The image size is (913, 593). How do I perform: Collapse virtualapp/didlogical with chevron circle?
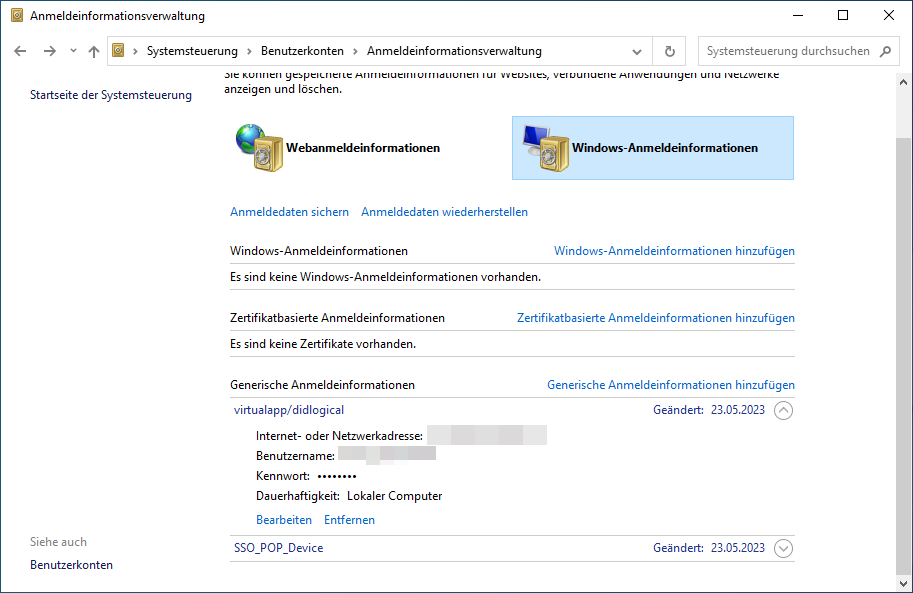(x=783, y=411)
